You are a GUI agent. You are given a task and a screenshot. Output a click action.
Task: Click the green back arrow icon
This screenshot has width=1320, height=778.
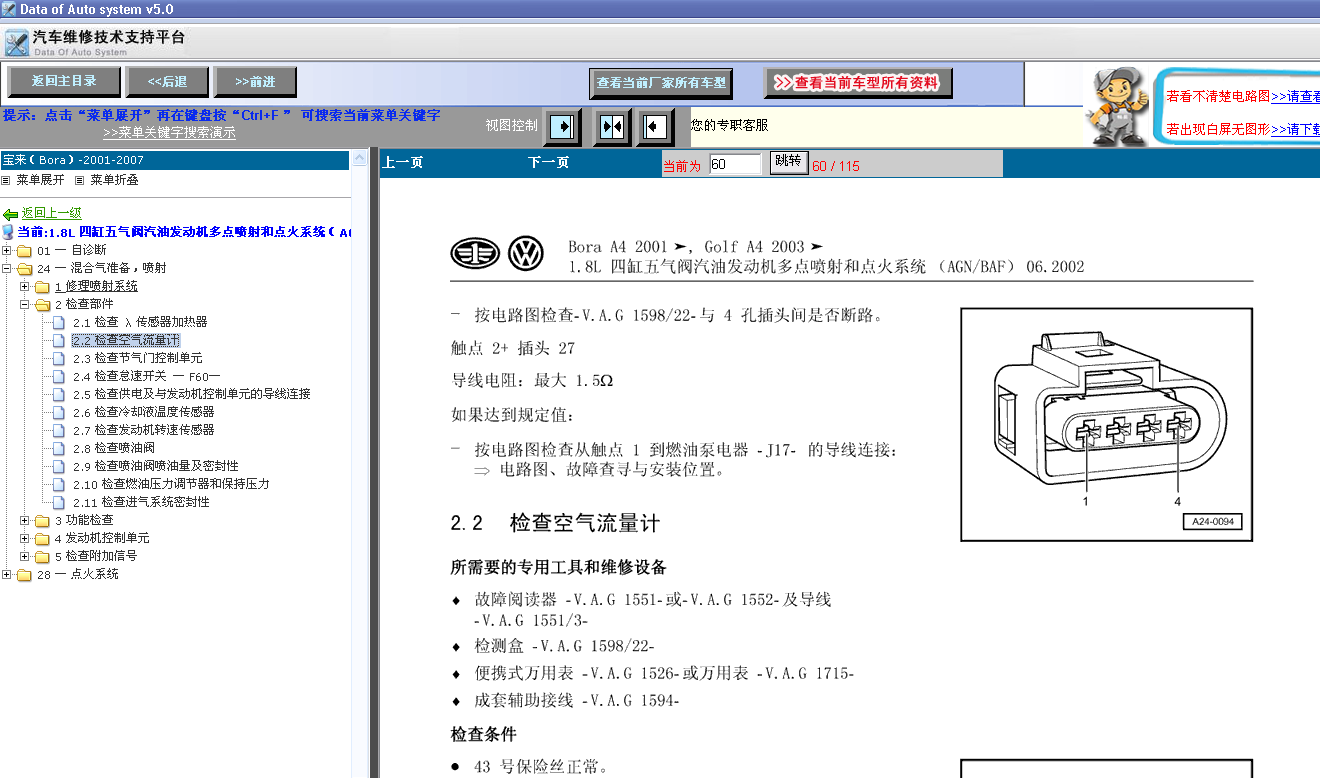(10, 214)
